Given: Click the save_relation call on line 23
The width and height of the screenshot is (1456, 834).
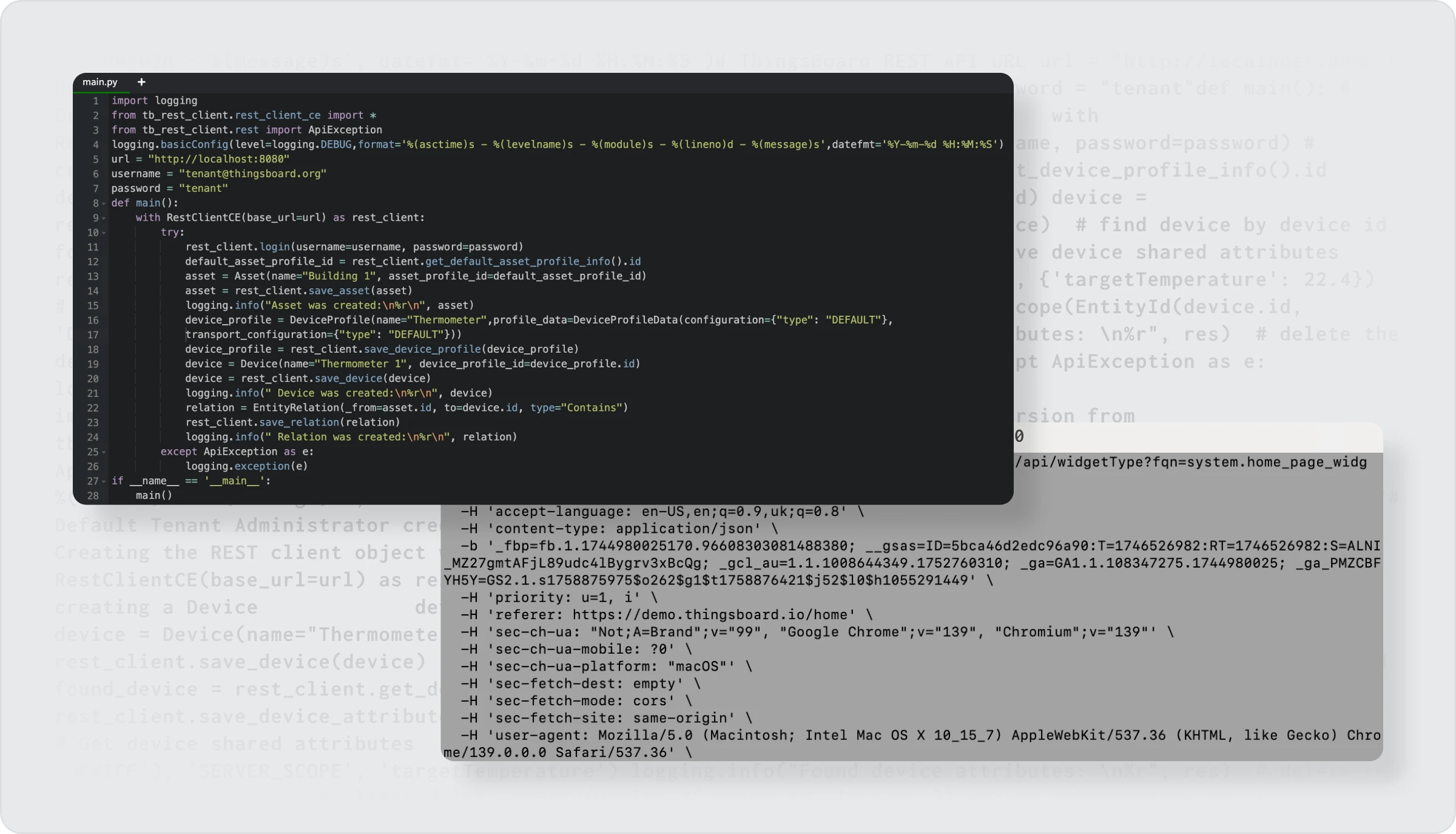Looking at the screenshot, I should [298, 422].
